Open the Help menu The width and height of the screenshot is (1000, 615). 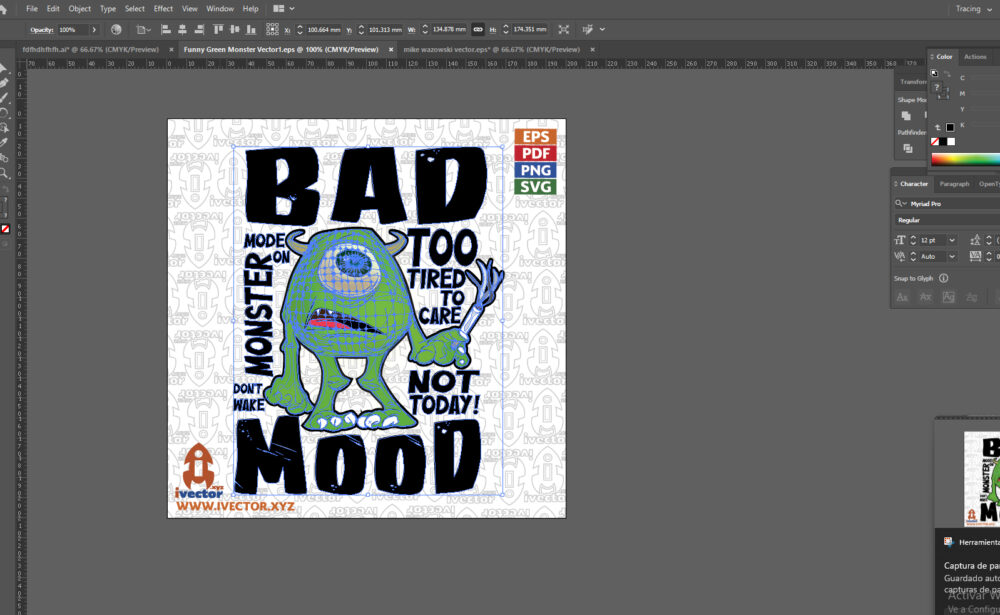(251, 9)
